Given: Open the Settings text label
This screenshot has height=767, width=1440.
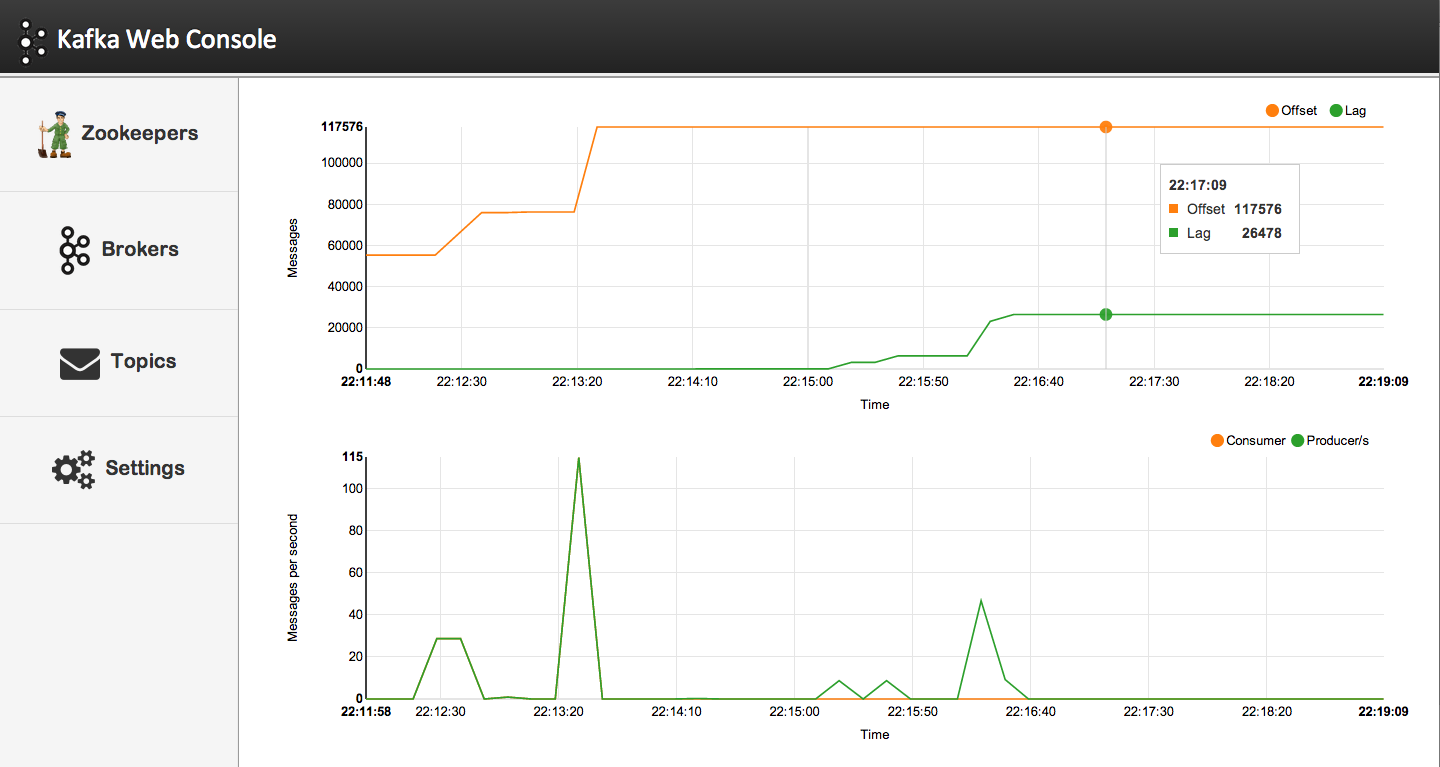Looking at the screenshot, I should [145, 469].
